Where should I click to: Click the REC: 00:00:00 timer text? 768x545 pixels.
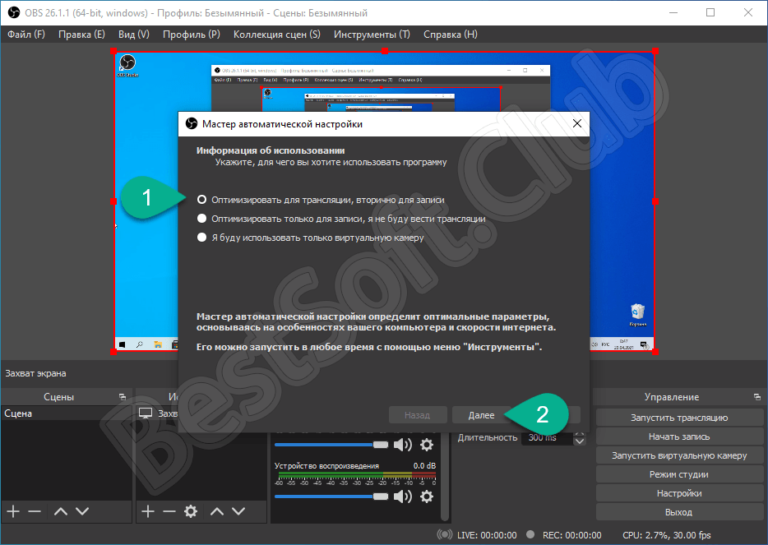coord(572,535)
